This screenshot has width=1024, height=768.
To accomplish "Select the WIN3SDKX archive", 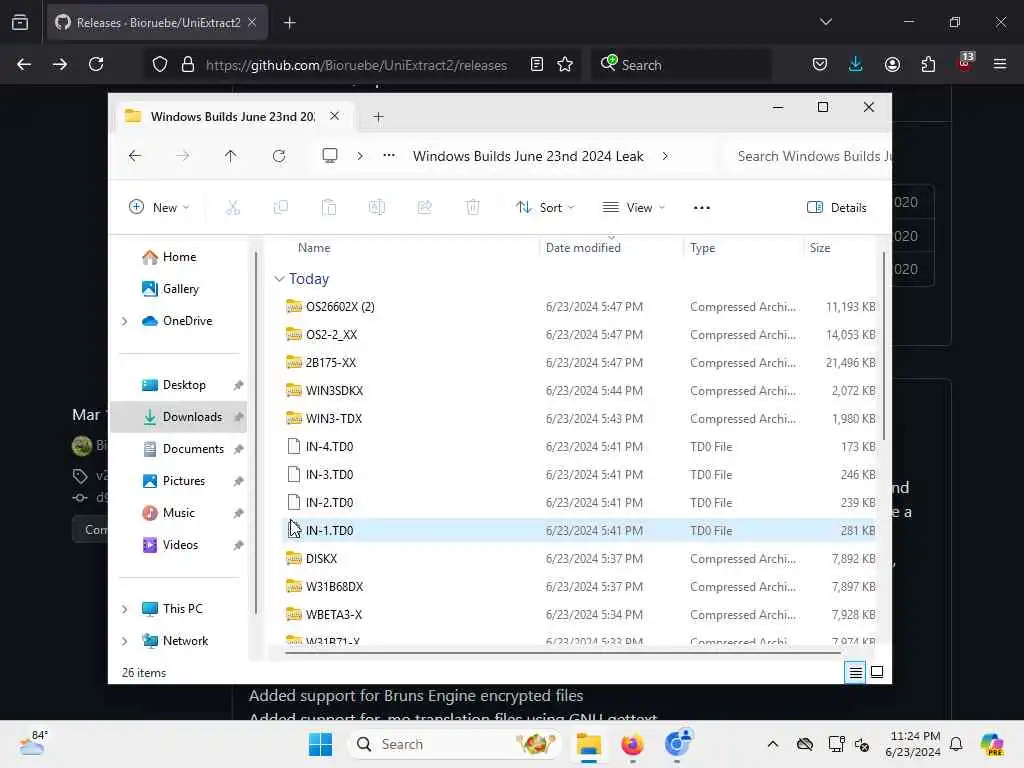I will pos(334,391).
